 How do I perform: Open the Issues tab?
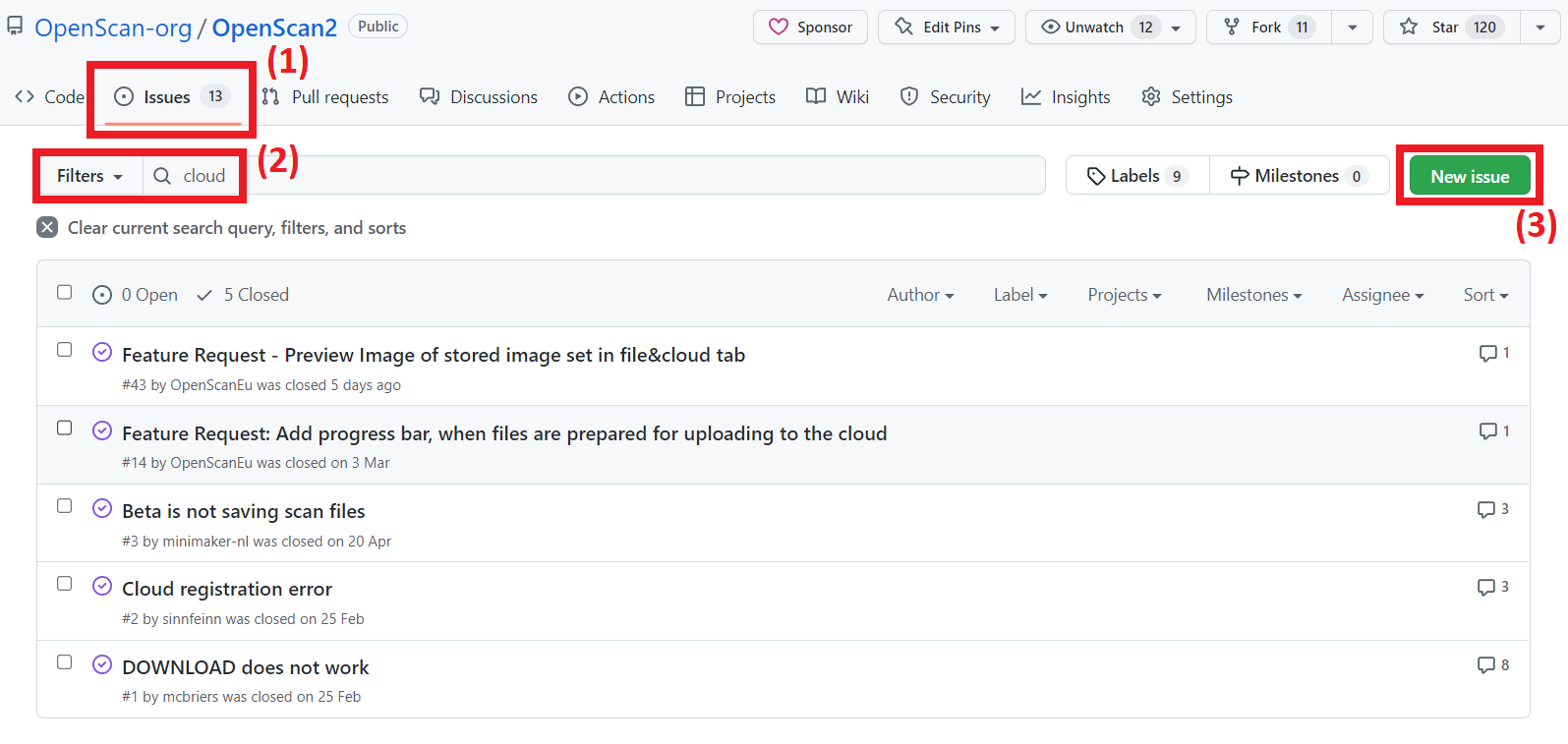(x=172, y=96)
